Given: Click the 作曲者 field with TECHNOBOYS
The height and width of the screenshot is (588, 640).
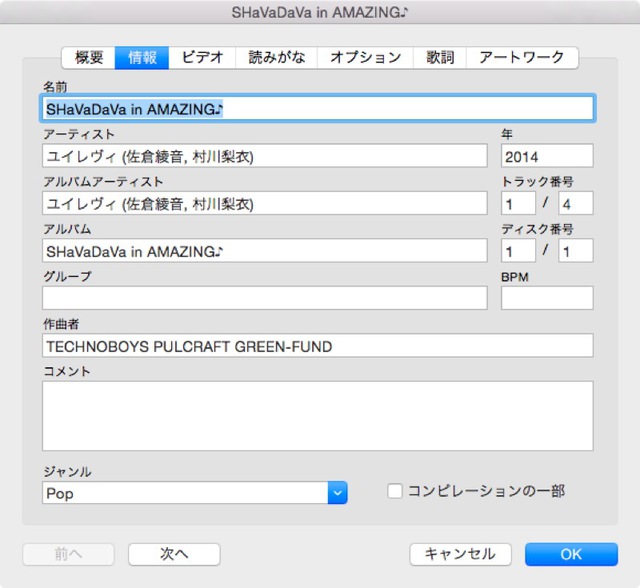Looking at the screenshot, I should [x=318, y=346].
